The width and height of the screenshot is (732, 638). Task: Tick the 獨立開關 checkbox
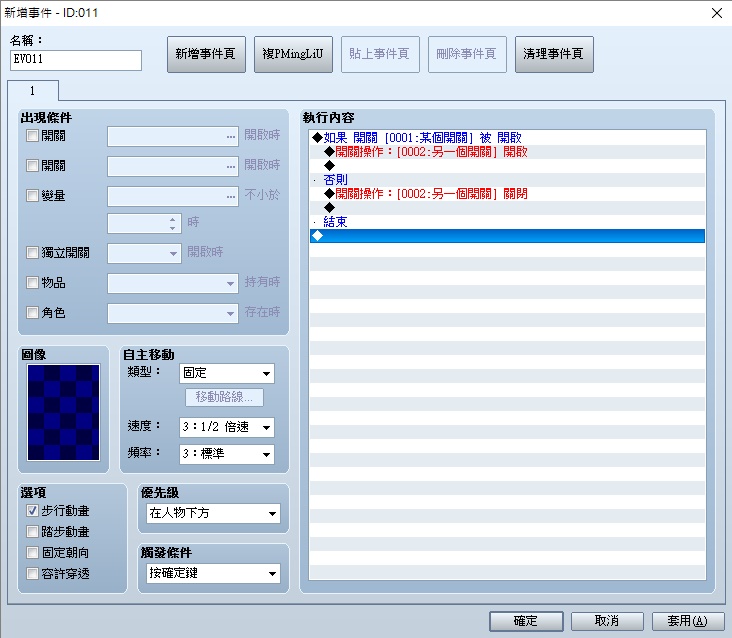click(x=32, y=253)
